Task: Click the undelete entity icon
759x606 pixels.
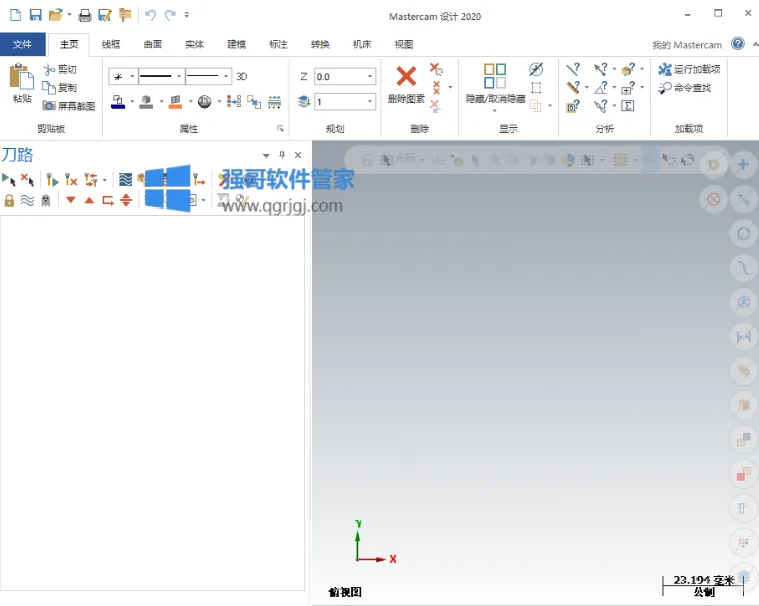Action: (435, 106)
